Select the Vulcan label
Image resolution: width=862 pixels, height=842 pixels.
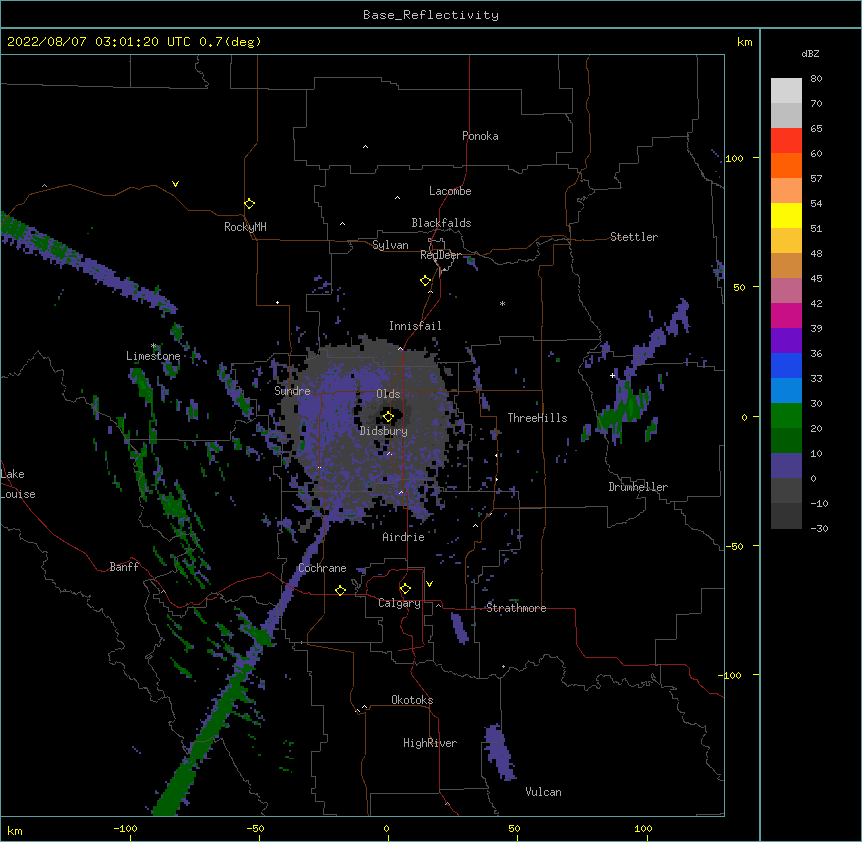pos(543,792)
